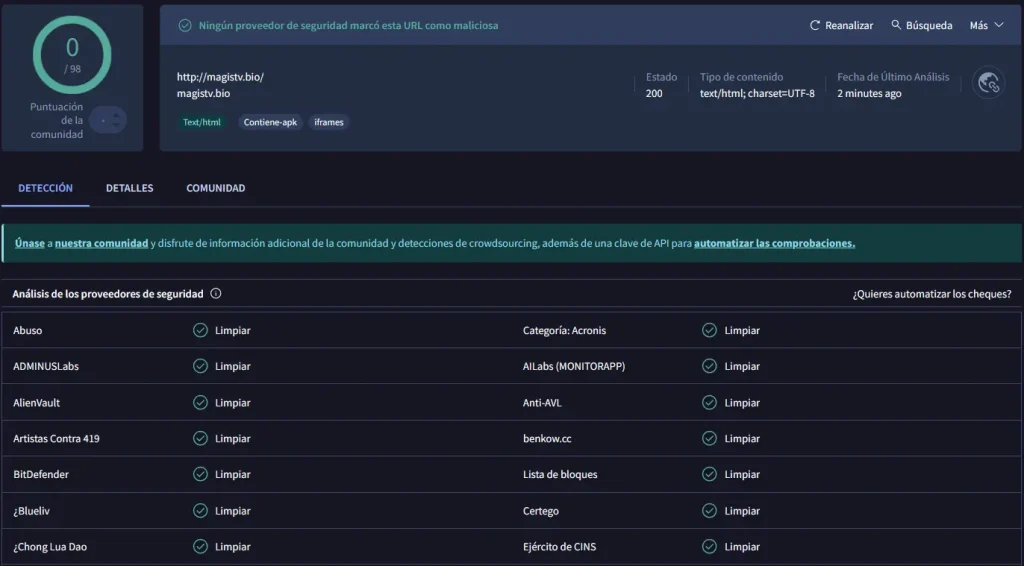The width and height of the screenshot is (1024, 566).
Task: Click the check icon for Artistas Contra 419
Action: click(x=200, y=439)
